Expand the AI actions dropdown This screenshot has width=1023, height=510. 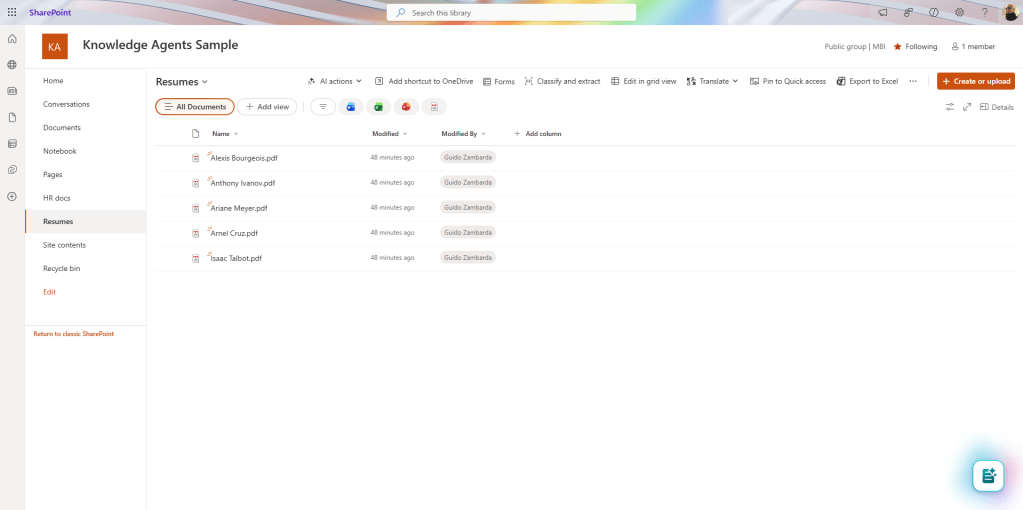(334, 81)
